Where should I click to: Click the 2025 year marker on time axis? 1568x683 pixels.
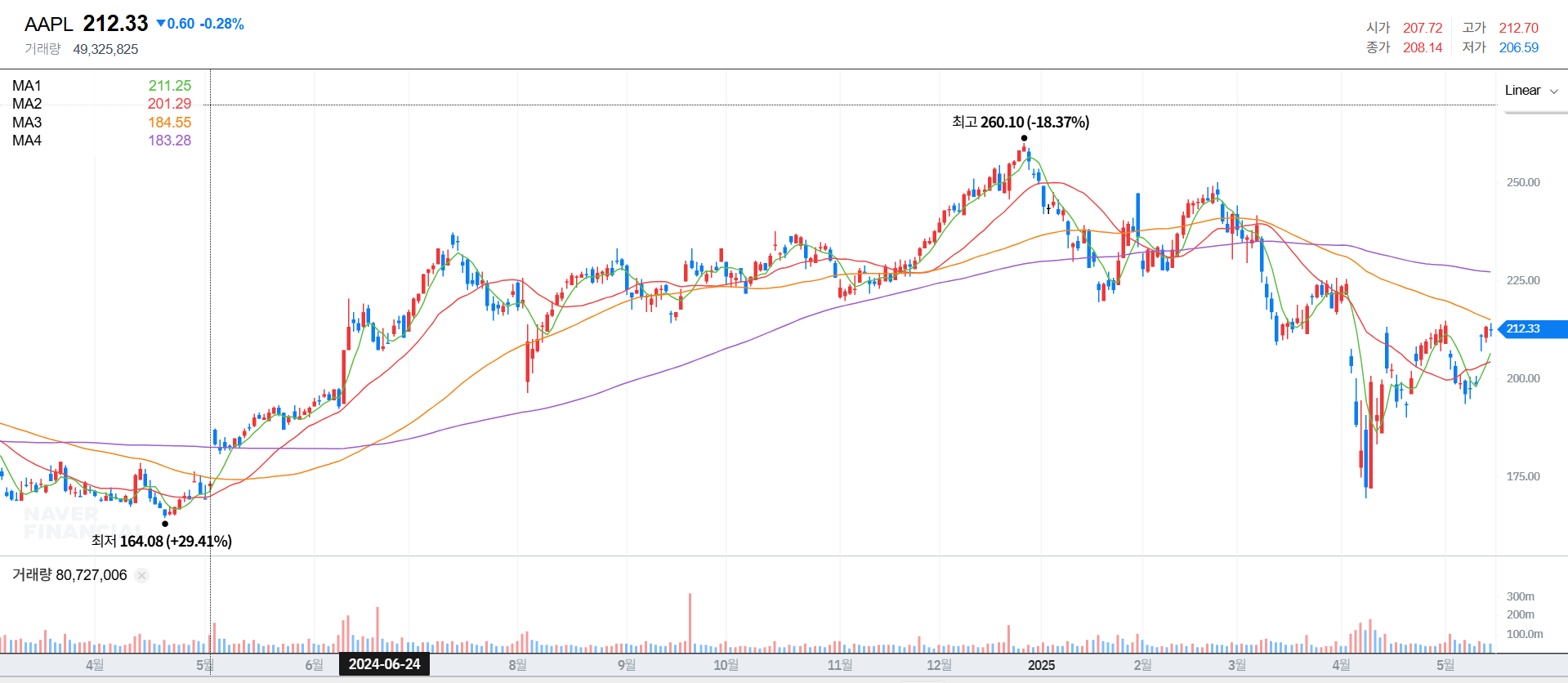tap(1041, 665)
